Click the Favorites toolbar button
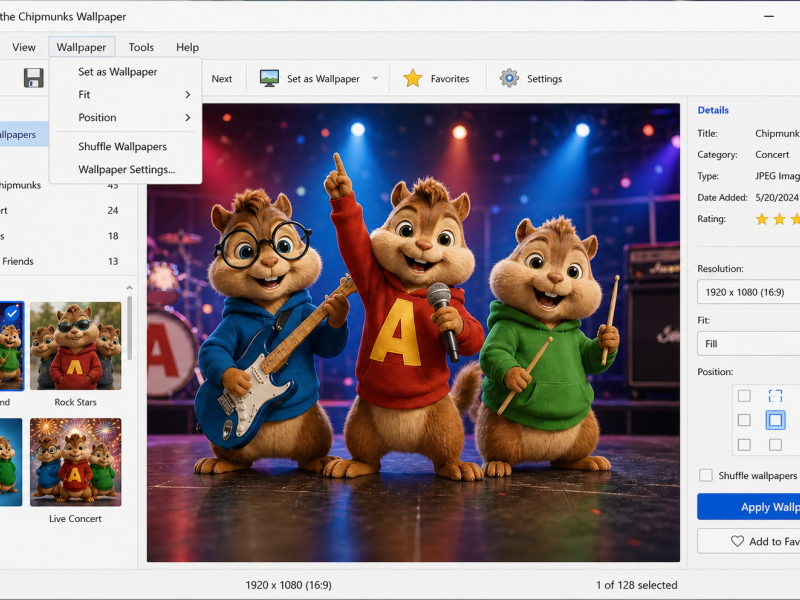Image resolution: width=800 pixels, height=600 pixels. point(436,79)
